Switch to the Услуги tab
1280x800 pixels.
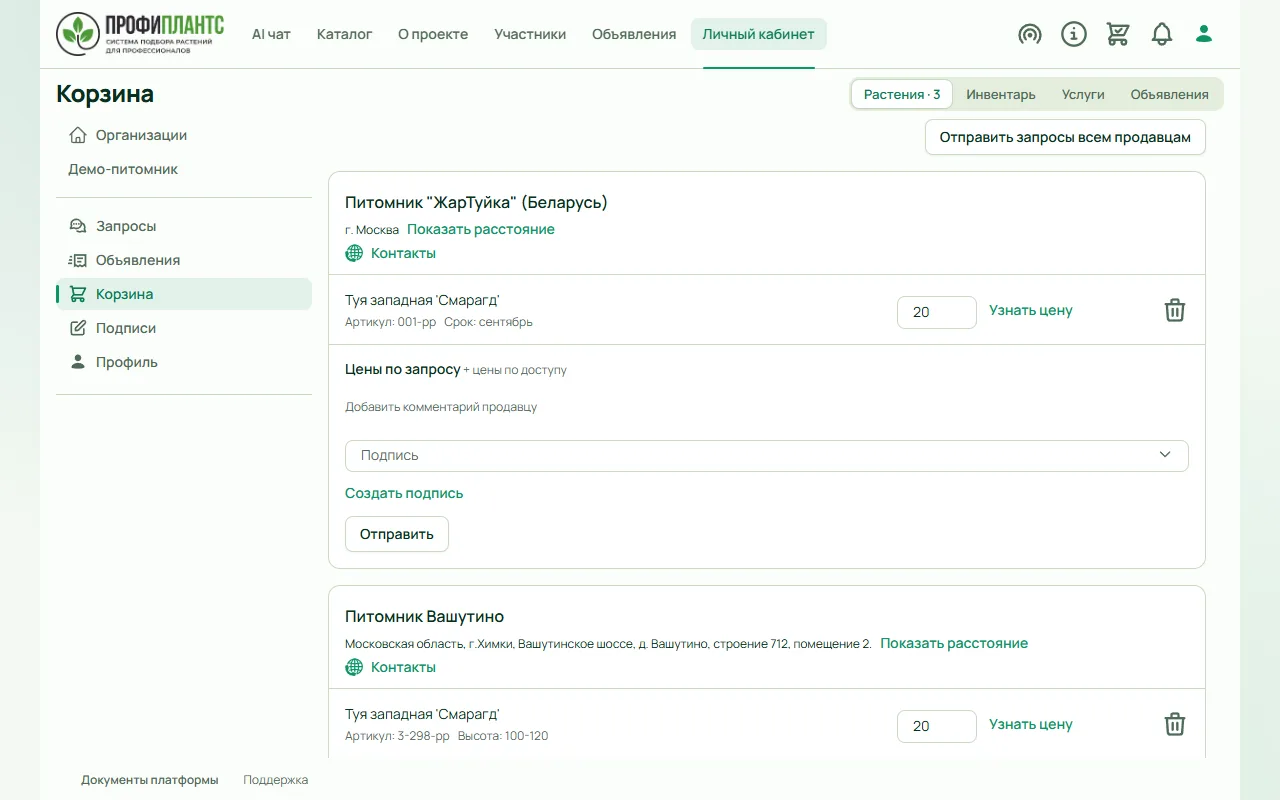1083,94
